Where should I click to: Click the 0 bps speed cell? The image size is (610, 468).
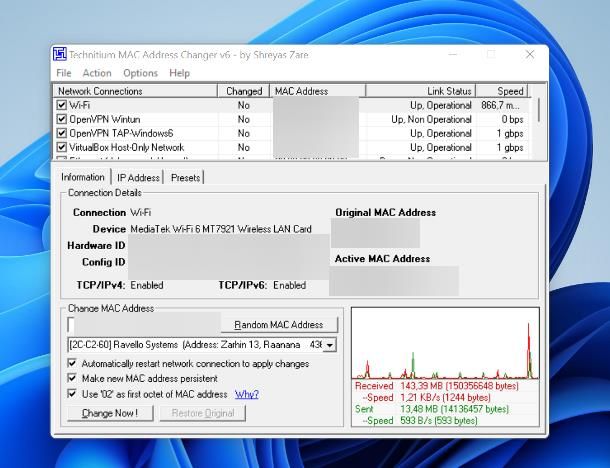click(x=512, y=119)
